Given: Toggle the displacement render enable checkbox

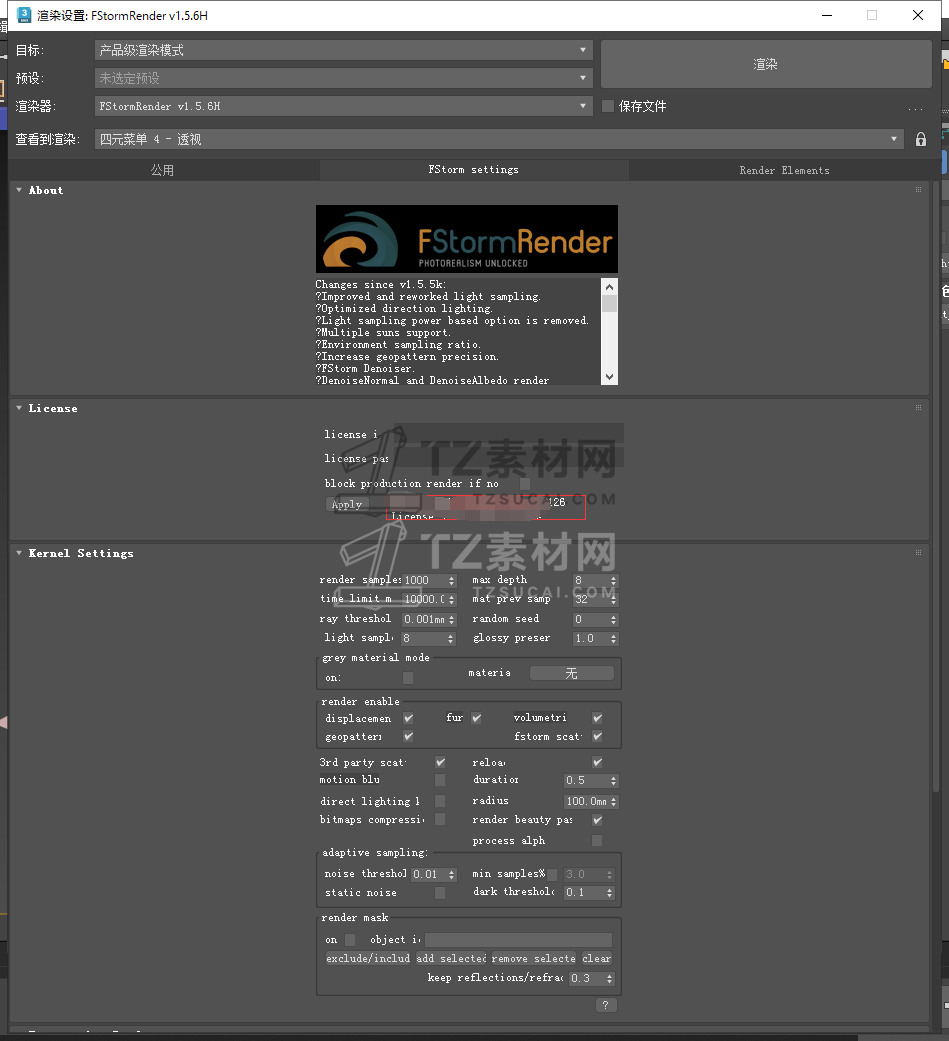Looking at the screenshot, I should 408,718.
